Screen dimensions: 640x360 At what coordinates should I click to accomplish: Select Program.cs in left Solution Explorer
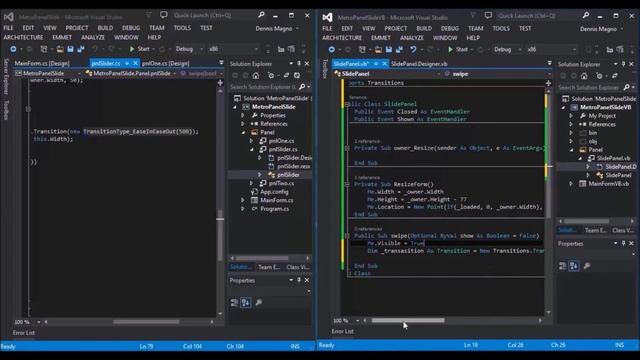pyautogui.click(x=274, y=209)
